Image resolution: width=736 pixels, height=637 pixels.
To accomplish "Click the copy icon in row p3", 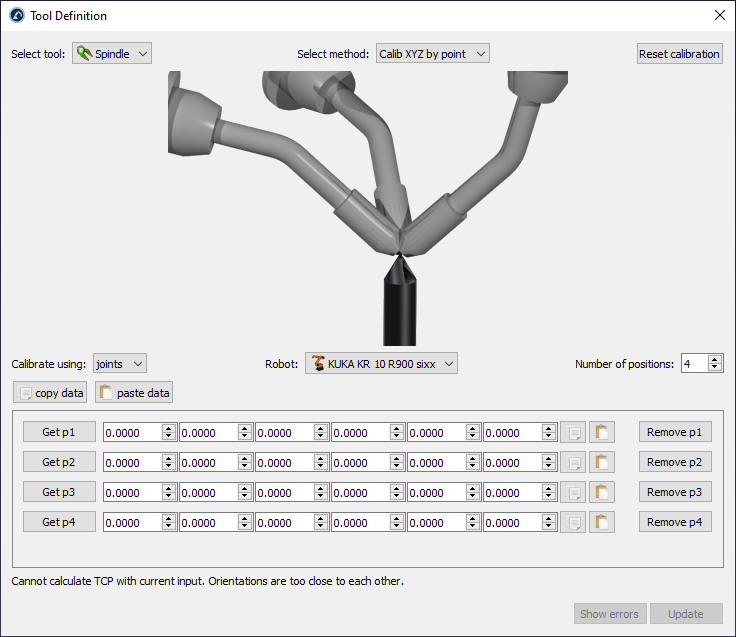I will [573, 492].
